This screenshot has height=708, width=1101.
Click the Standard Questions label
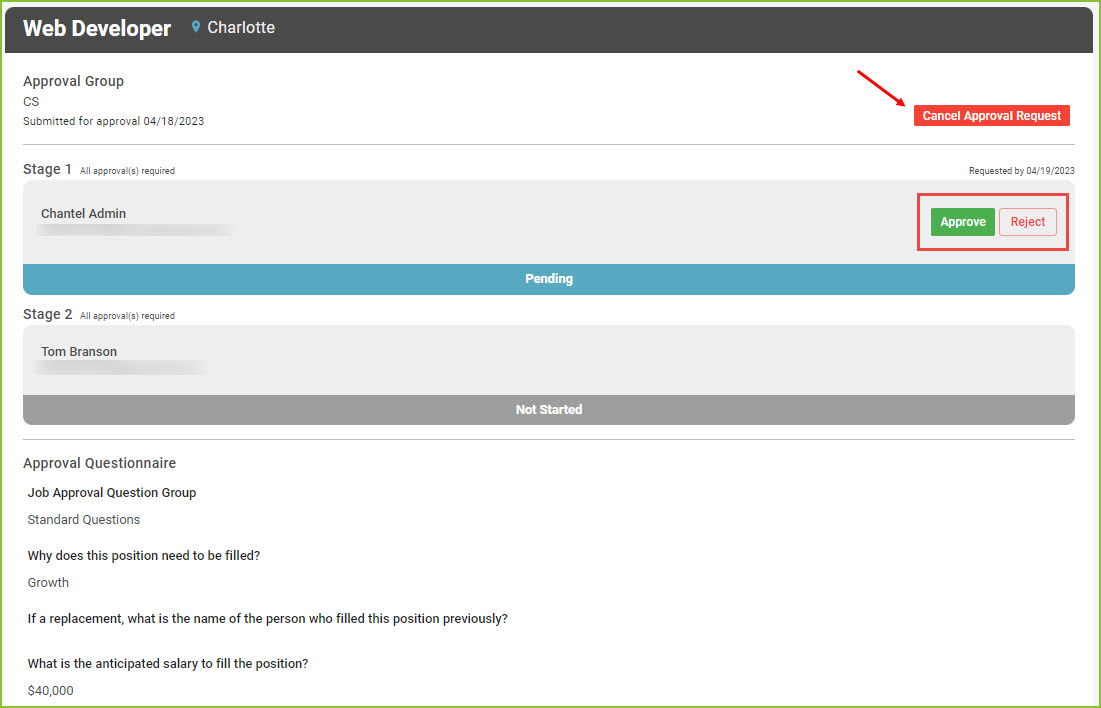(x=84, y=520)
